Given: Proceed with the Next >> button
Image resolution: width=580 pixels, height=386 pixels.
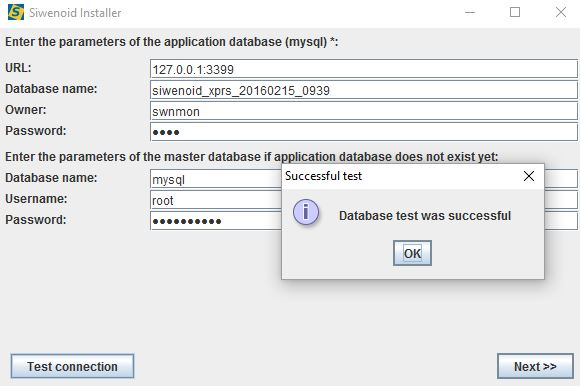Looking at the screenshot, I should click(535, 366).
